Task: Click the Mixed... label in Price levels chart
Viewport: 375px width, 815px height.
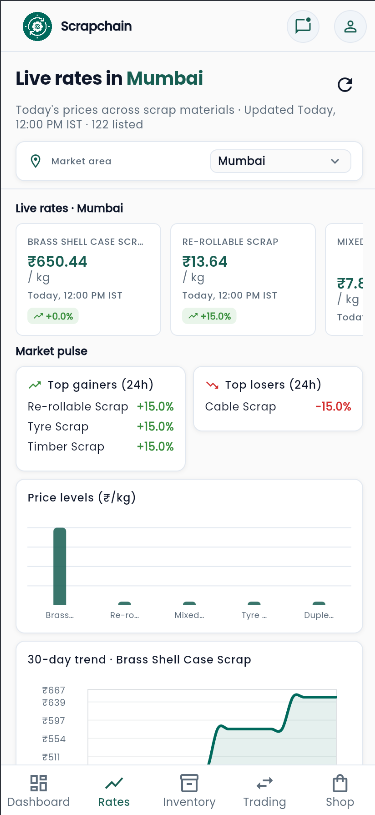Action: click(189, 615)
